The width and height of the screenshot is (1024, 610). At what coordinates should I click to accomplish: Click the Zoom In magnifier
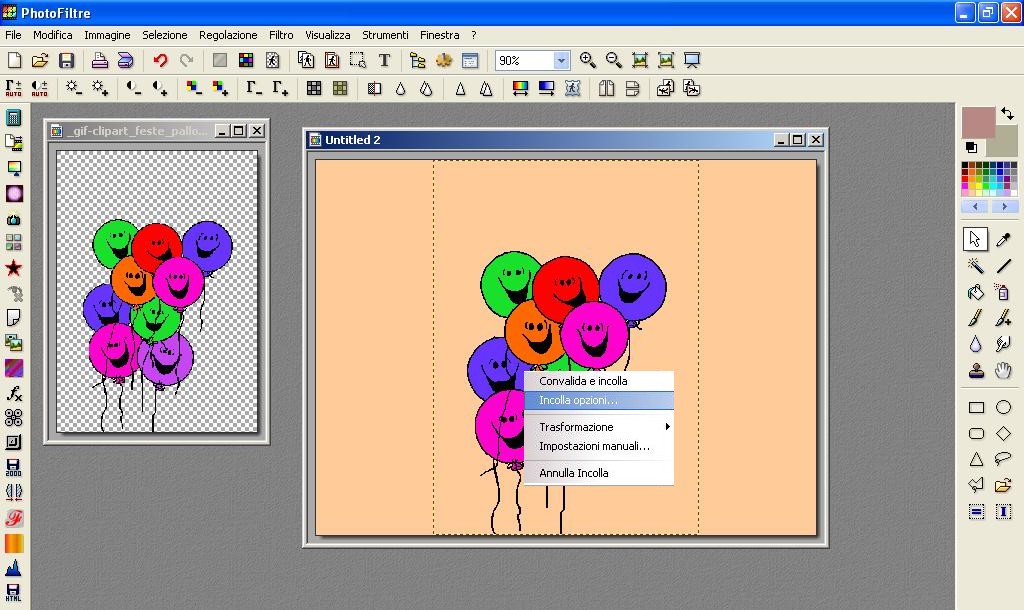pos(588,61)
